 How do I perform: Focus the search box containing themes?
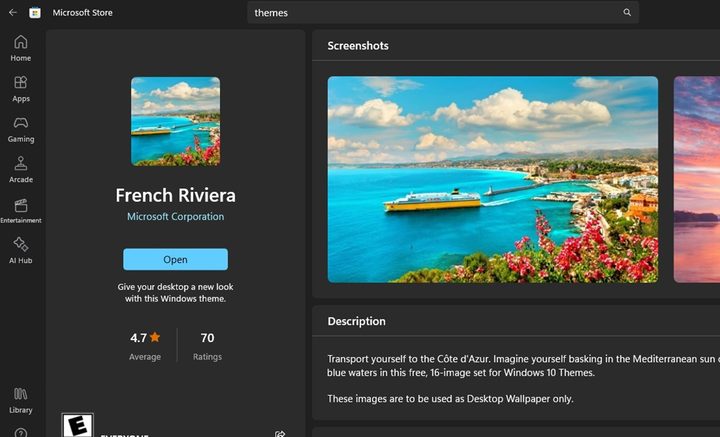pos(443,13)
